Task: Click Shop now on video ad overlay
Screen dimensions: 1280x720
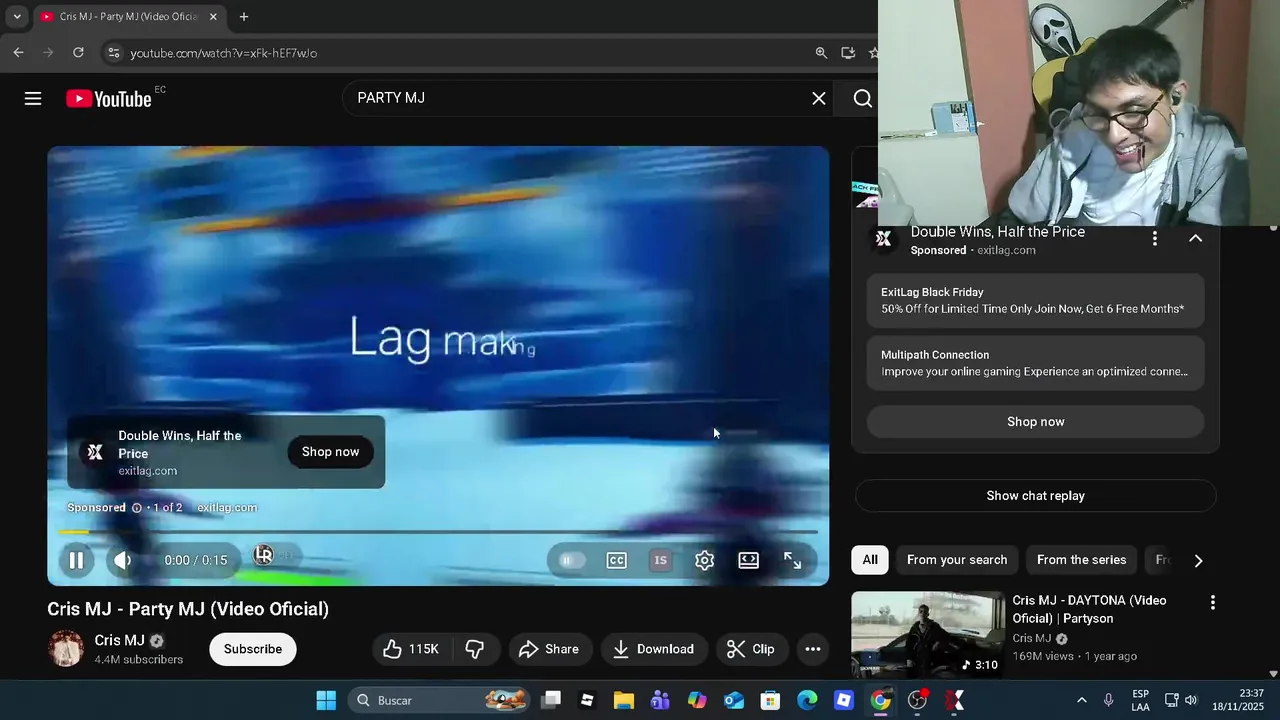Action: [330, 452]
